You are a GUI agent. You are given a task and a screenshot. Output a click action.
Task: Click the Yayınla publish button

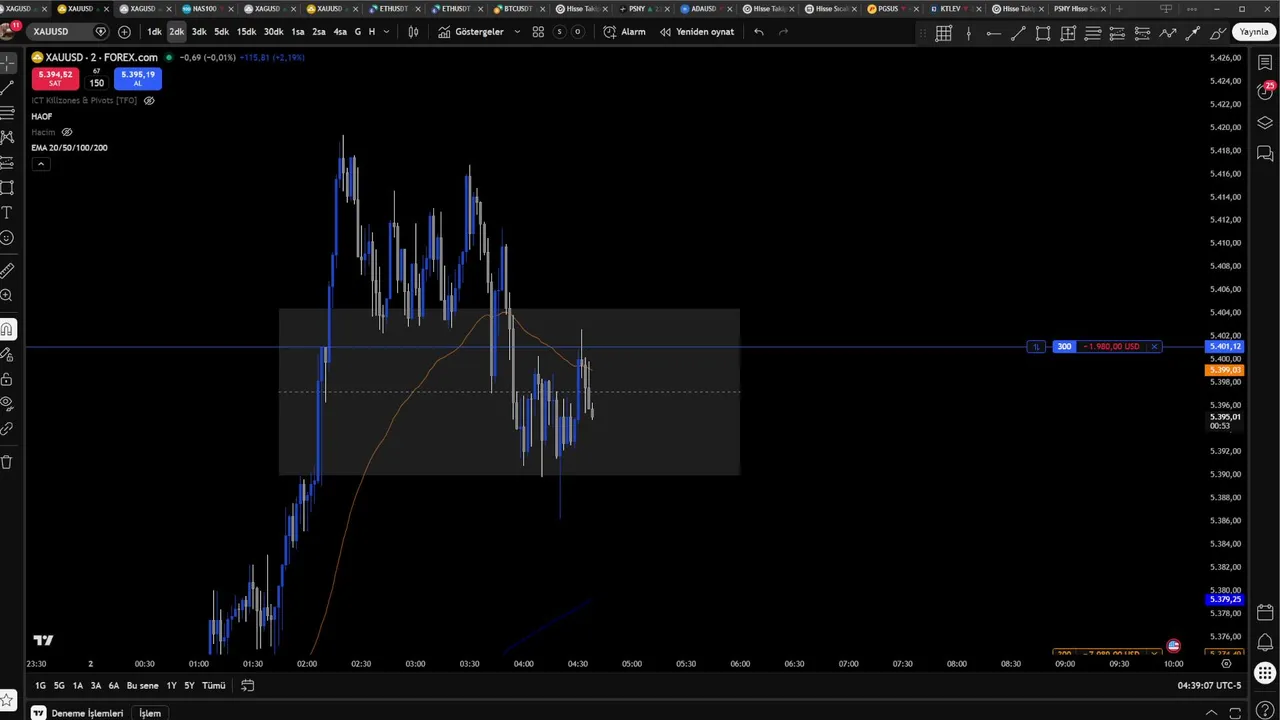(x=1254, y=32)
